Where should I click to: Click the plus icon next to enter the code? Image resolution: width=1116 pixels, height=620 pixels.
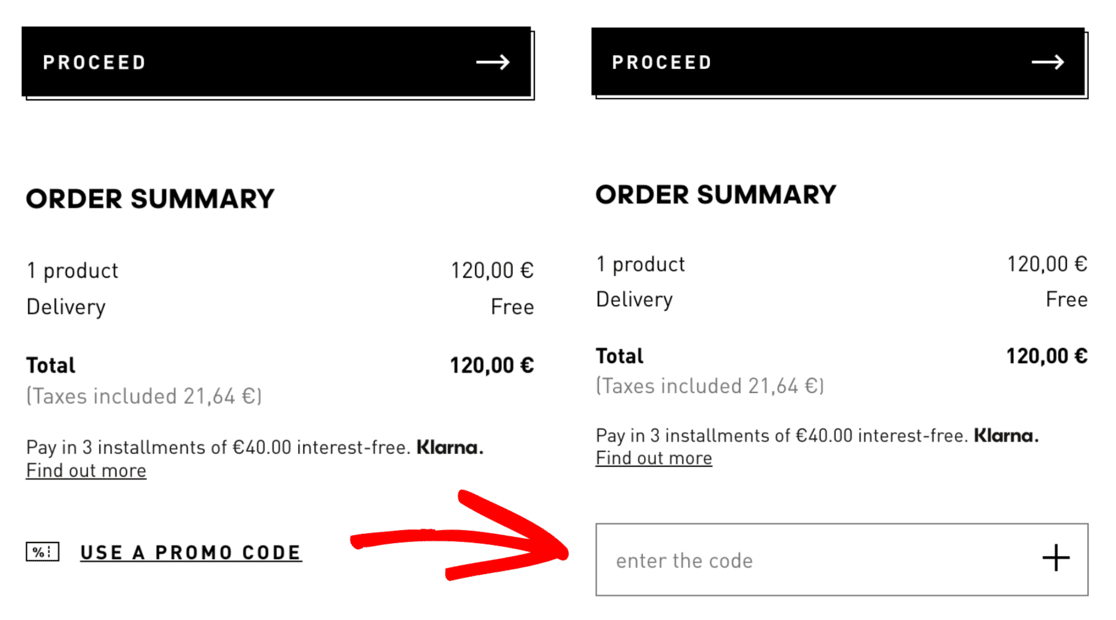(x=1056, y=558)
